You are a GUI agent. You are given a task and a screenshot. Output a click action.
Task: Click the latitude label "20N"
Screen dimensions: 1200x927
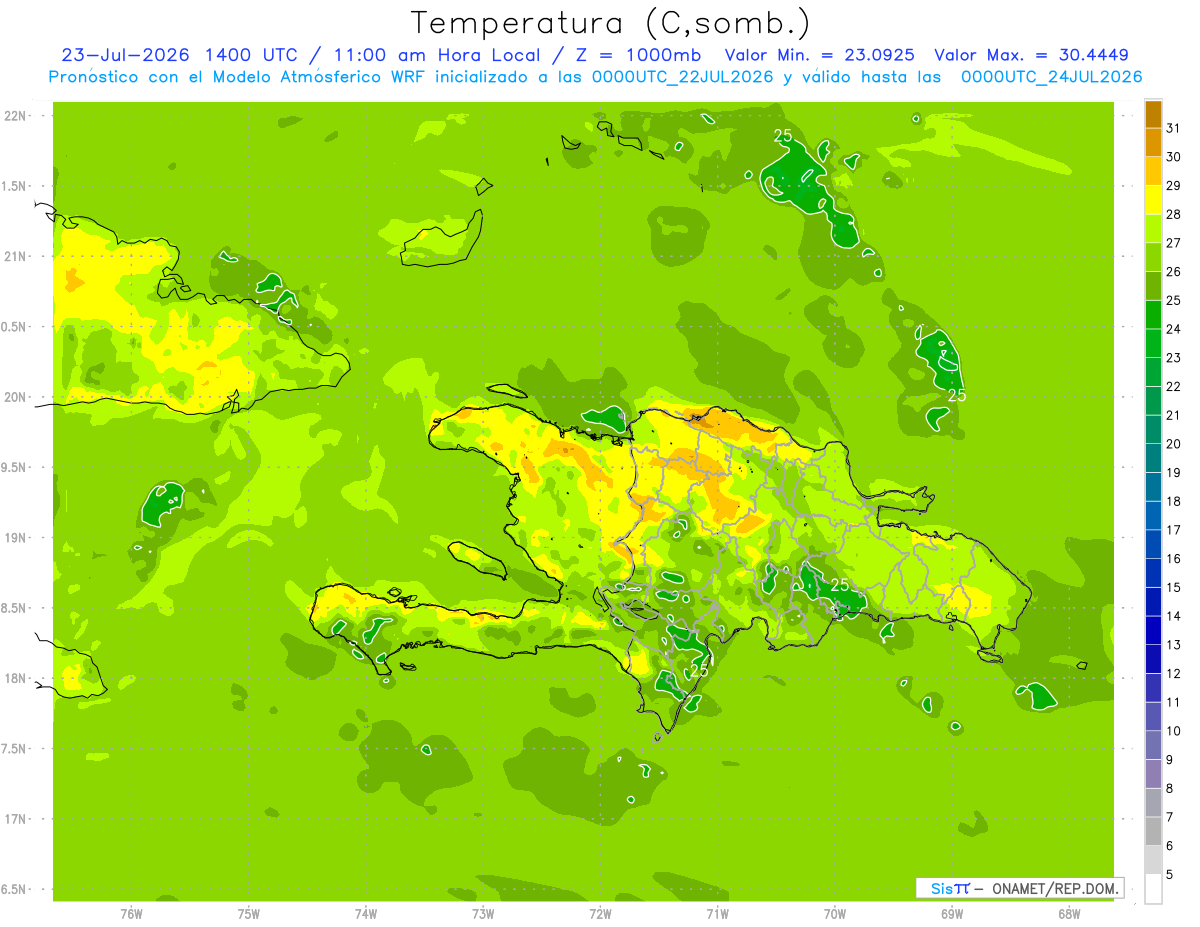point(16,397)
